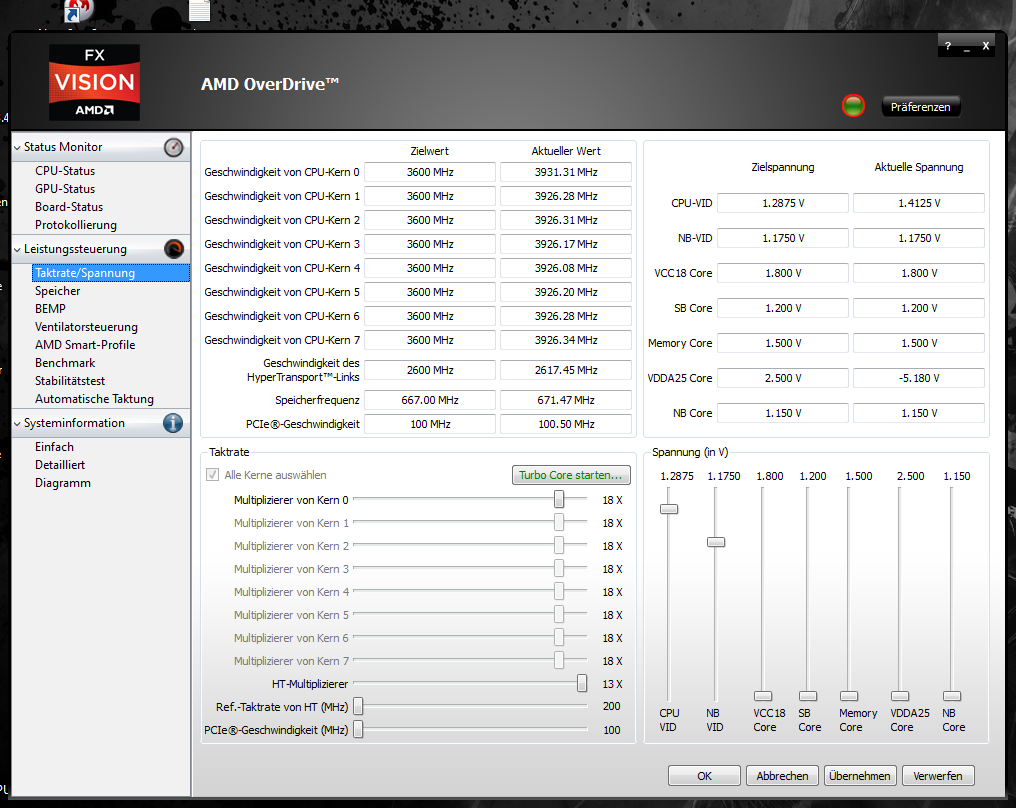This screenshot has height=808, width=1016.
Task: Toggle Alle Kerne auswählen checkbox
Action: point(213,475)
